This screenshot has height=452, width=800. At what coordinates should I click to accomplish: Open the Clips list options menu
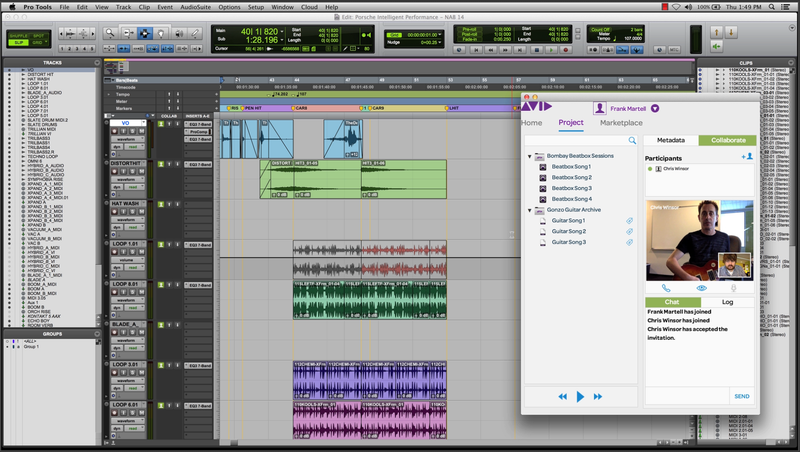tap(791, 62)
